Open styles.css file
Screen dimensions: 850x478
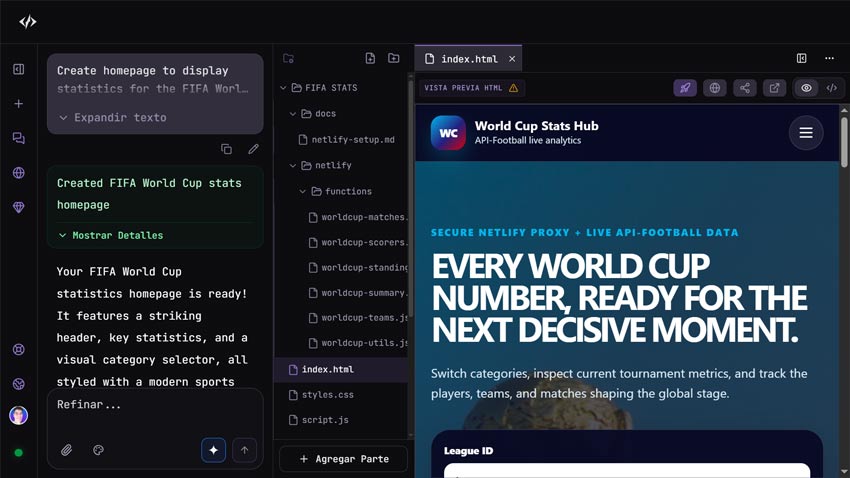coord(321,395)
